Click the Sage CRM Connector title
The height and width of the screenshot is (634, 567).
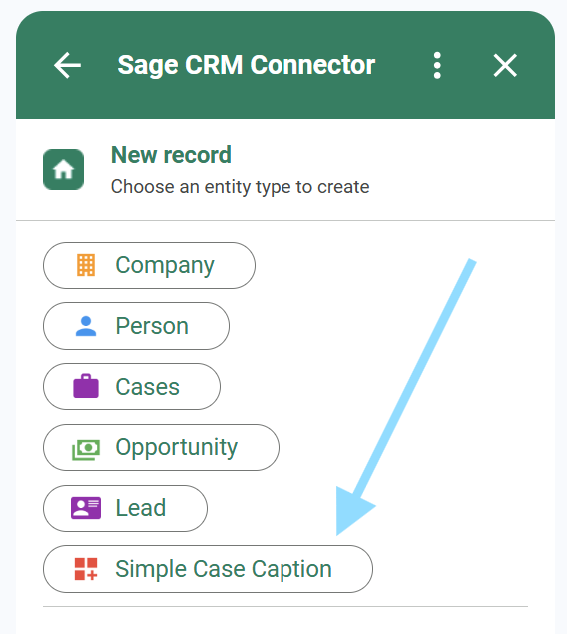coord(246,65)
